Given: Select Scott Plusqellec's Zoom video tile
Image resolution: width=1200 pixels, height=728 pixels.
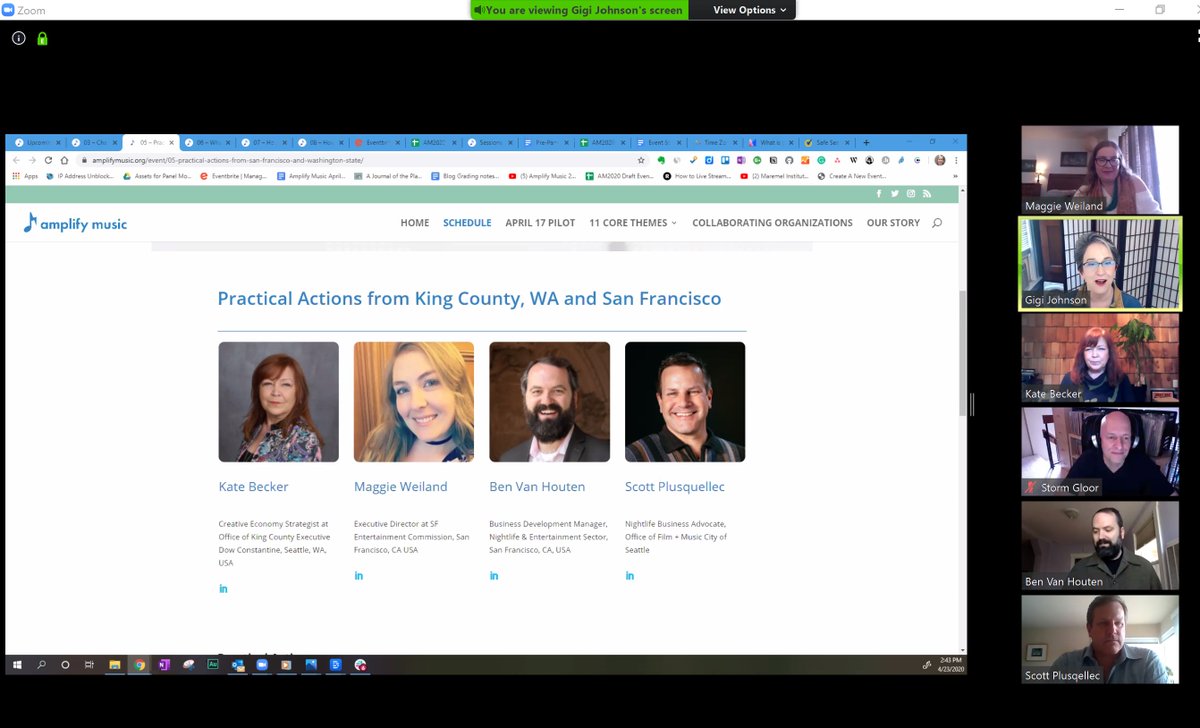Looking at the screenshot, I should tap(1100, 640).
